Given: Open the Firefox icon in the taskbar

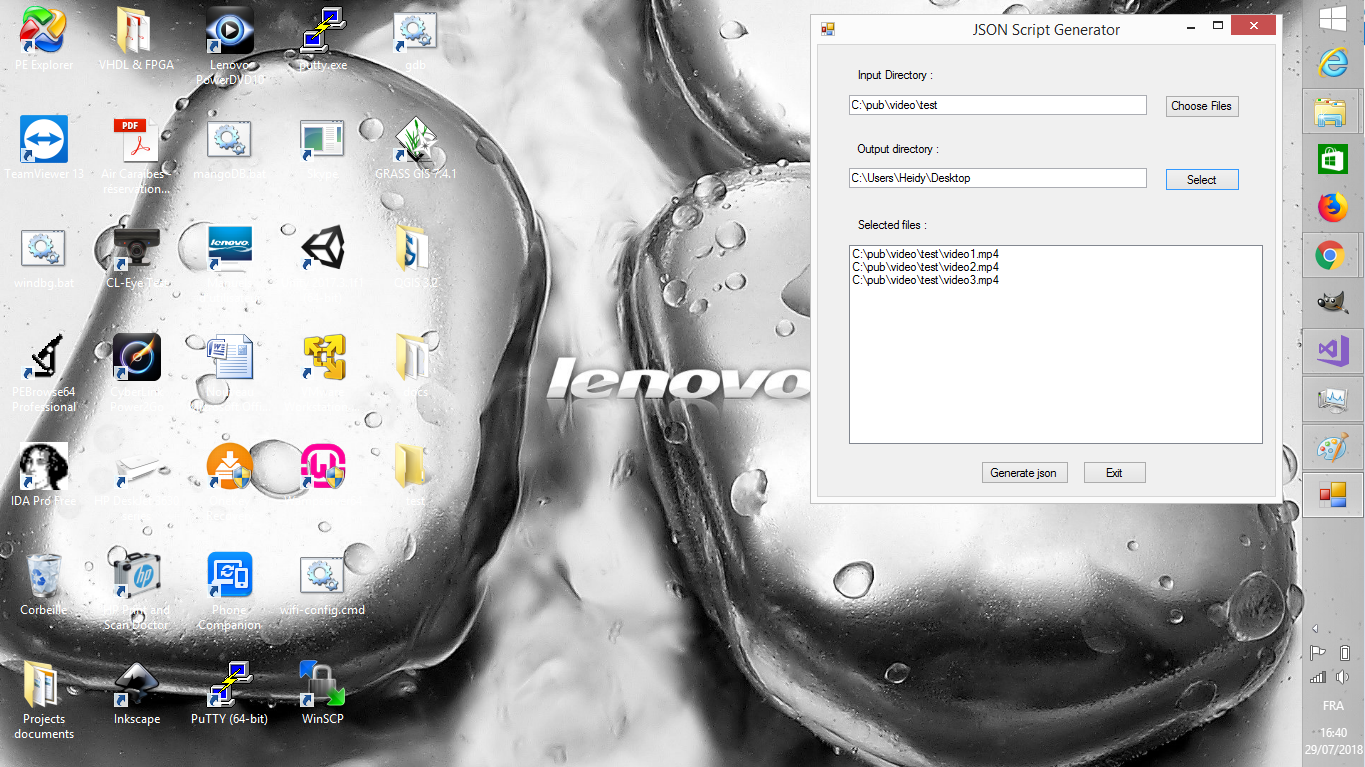Looking at the screenshot, I should 1332,207.
